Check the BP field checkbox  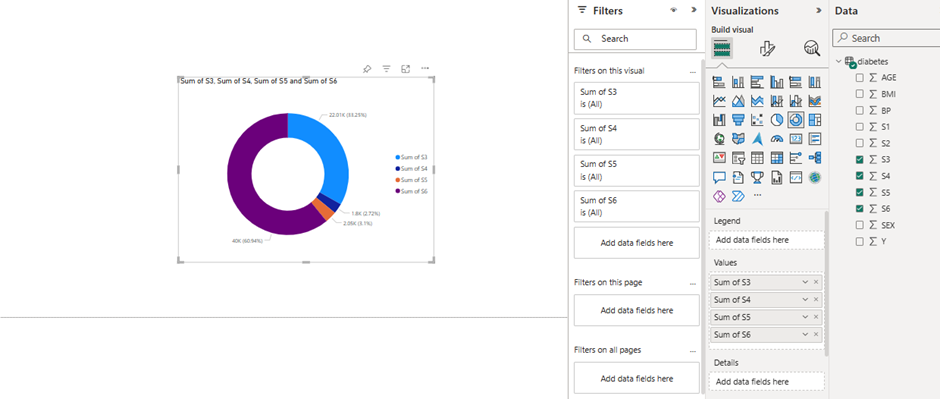(860, 110)
